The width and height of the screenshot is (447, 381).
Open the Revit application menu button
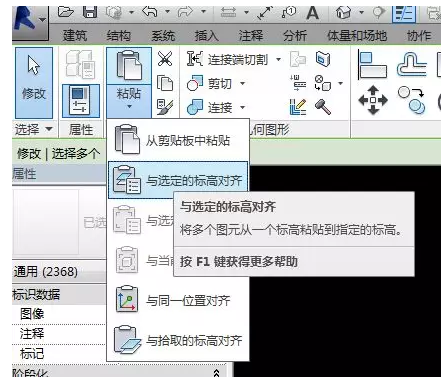30,22
